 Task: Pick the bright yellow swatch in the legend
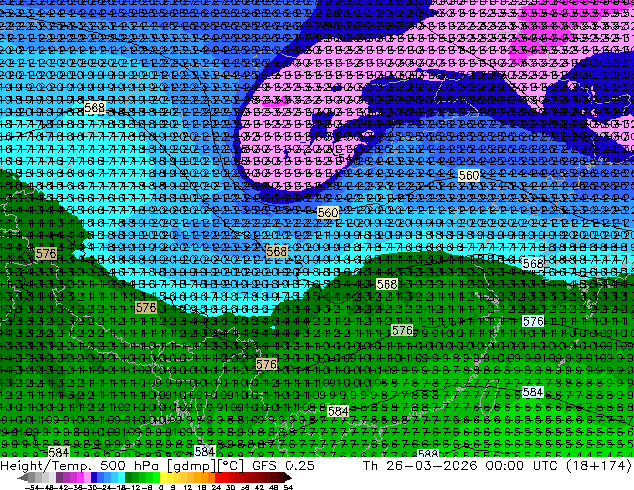tap(163, 477)
